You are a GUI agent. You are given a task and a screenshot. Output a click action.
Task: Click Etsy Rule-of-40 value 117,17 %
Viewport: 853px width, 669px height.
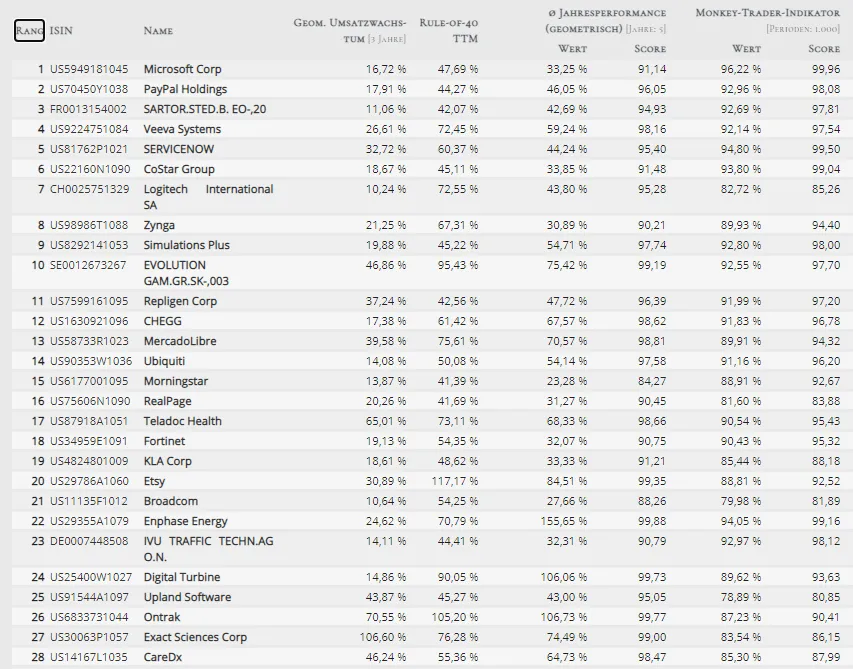(x=455, y=481)
